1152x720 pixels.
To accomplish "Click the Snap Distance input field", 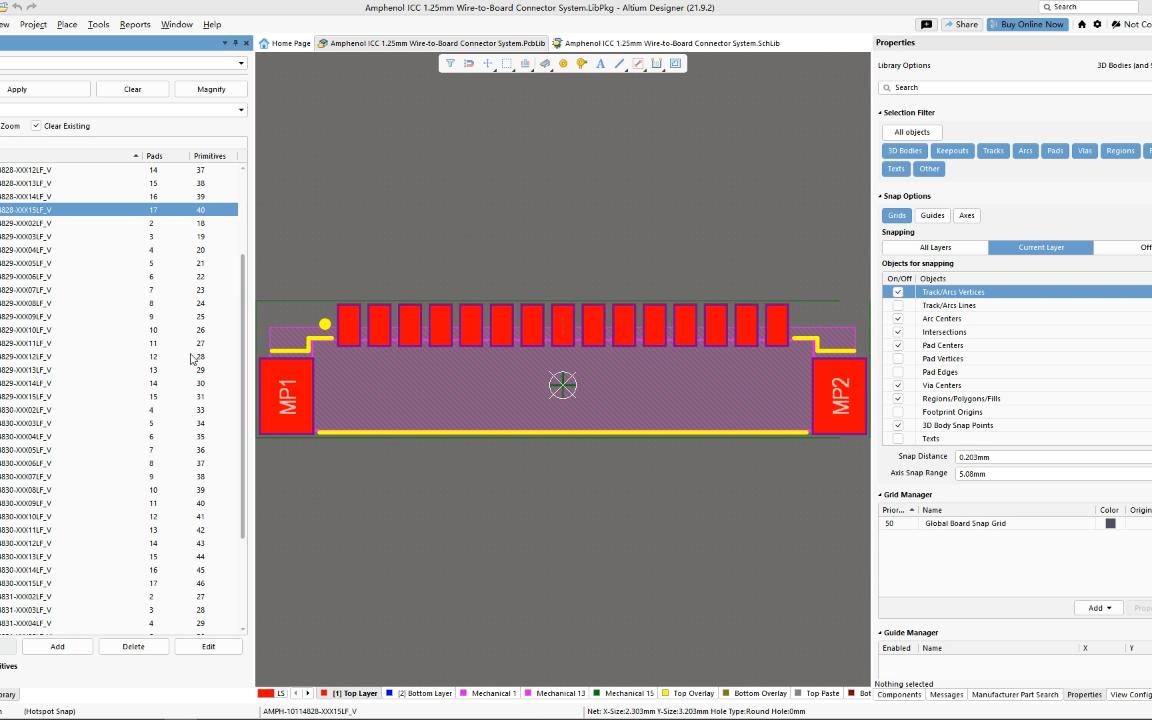I will (x=1054, y=457).
